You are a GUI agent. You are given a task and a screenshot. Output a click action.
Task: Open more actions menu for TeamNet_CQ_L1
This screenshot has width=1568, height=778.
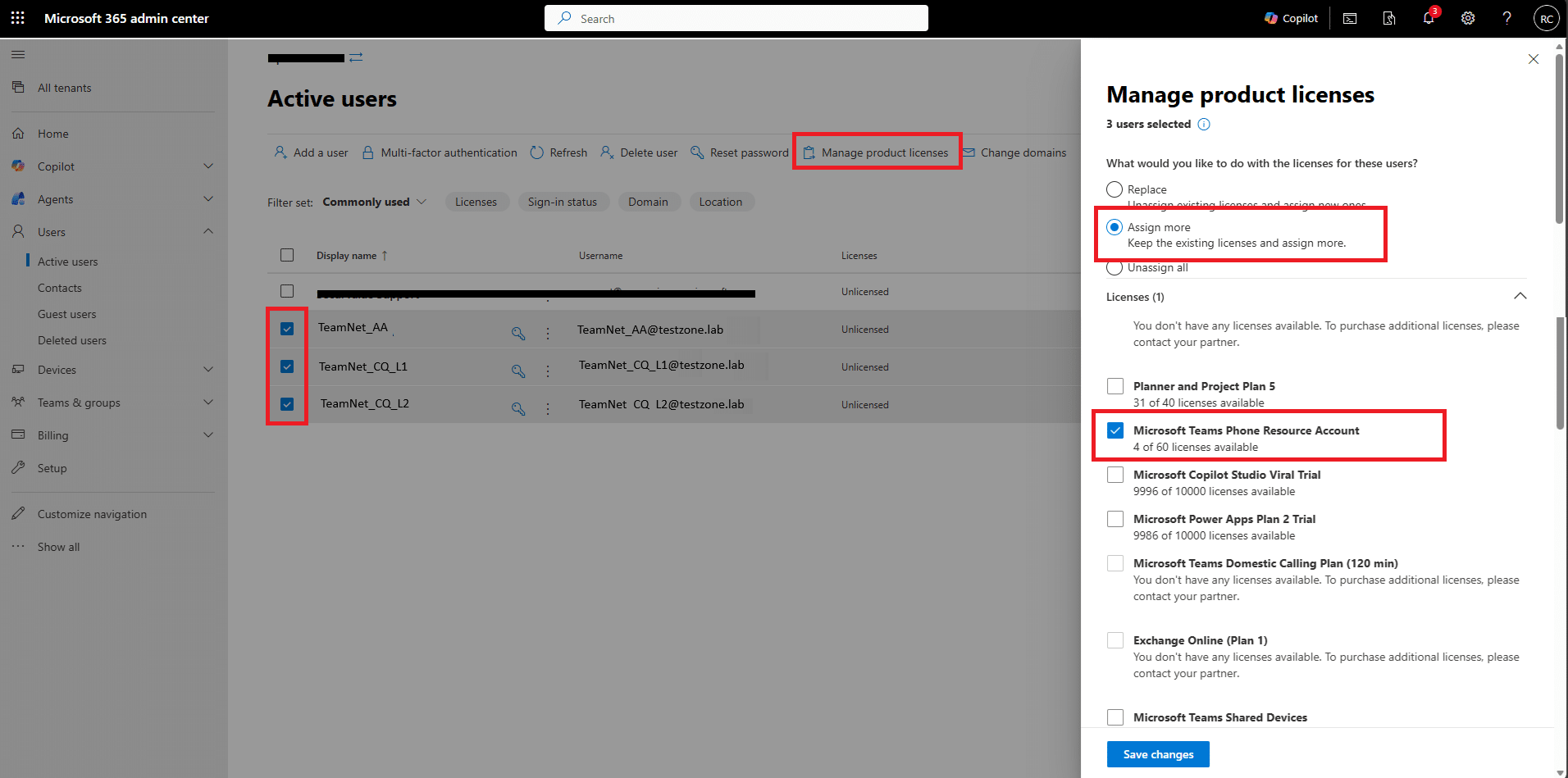click(x=548, y=371)
